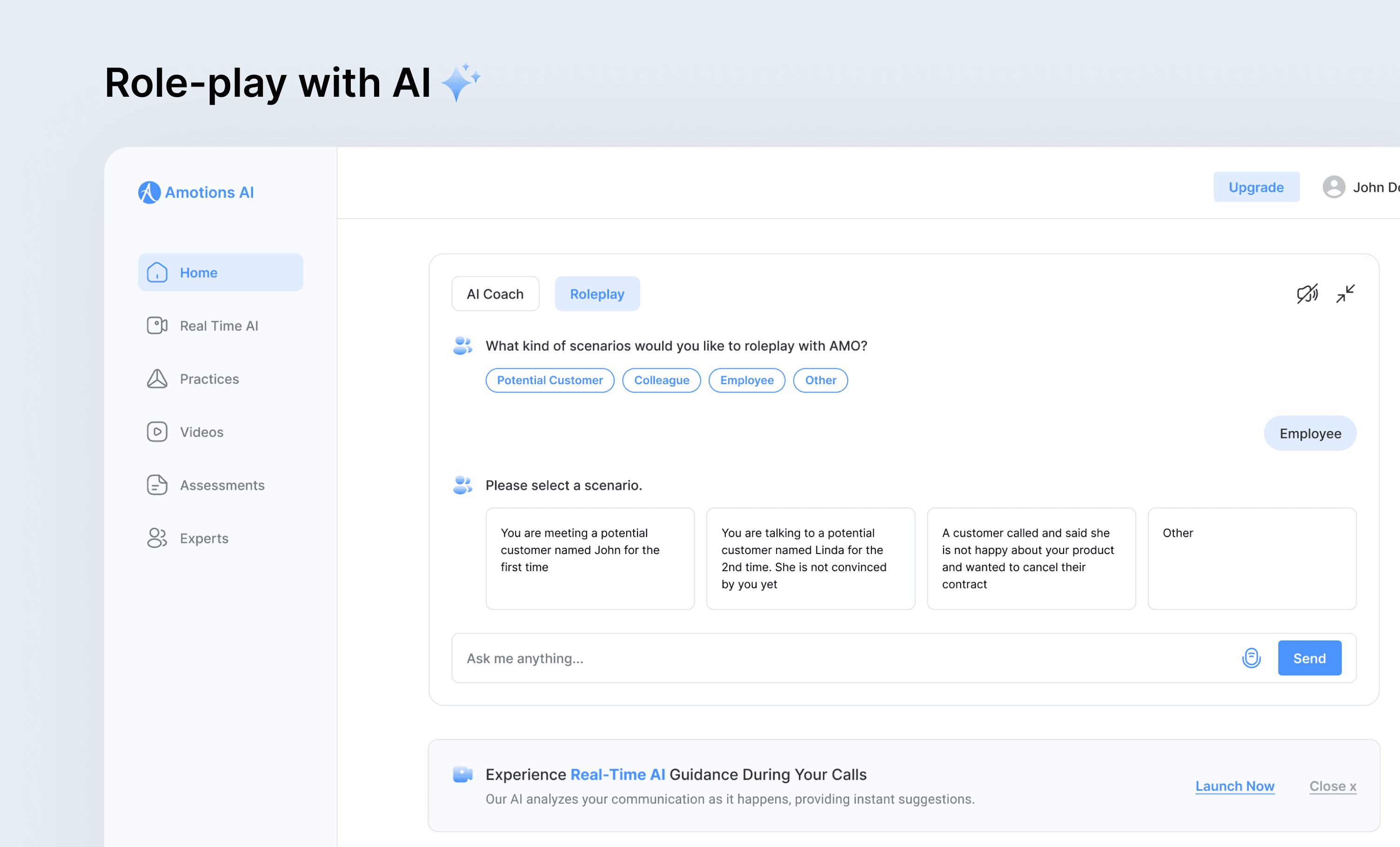Click the Amotions AI logo icon
The height and width of the screenshot is (847, 1400).
tap(149, 193)
